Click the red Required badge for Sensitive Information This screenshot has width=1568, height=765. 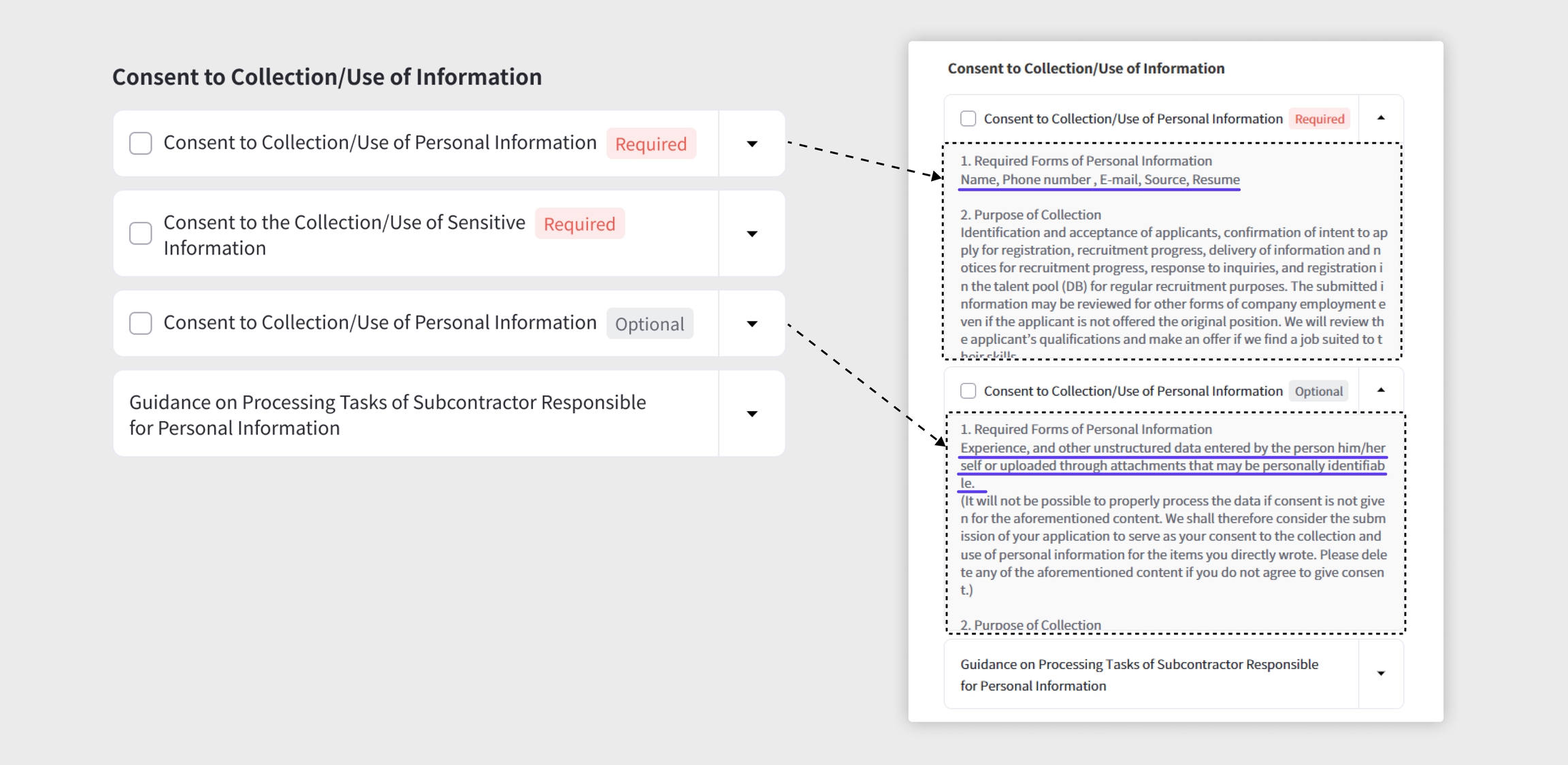(579, 224)
